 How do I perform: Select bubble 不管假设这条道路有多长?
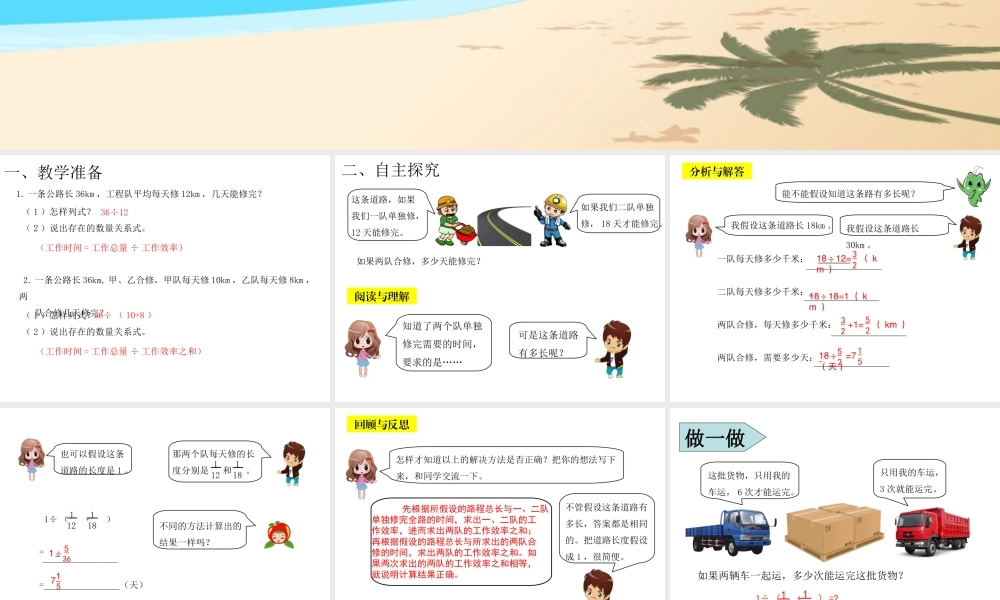[606, 530]
